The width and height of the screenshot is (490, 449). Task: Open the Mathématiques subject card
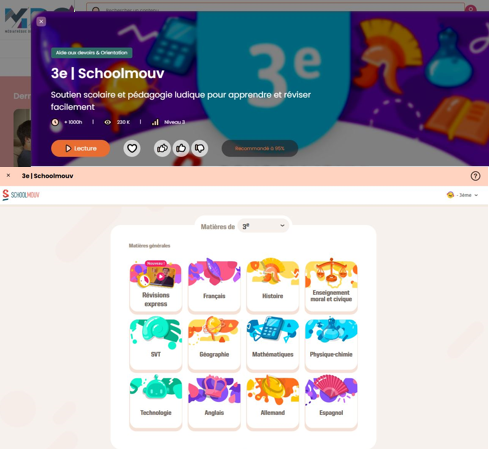tap(273, 344)
